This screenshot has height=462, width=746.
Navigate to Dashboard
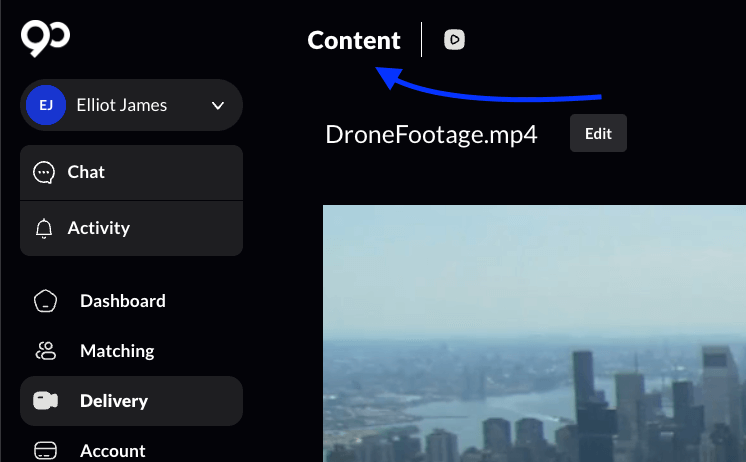pyautogui.click(x=122, y=301)
